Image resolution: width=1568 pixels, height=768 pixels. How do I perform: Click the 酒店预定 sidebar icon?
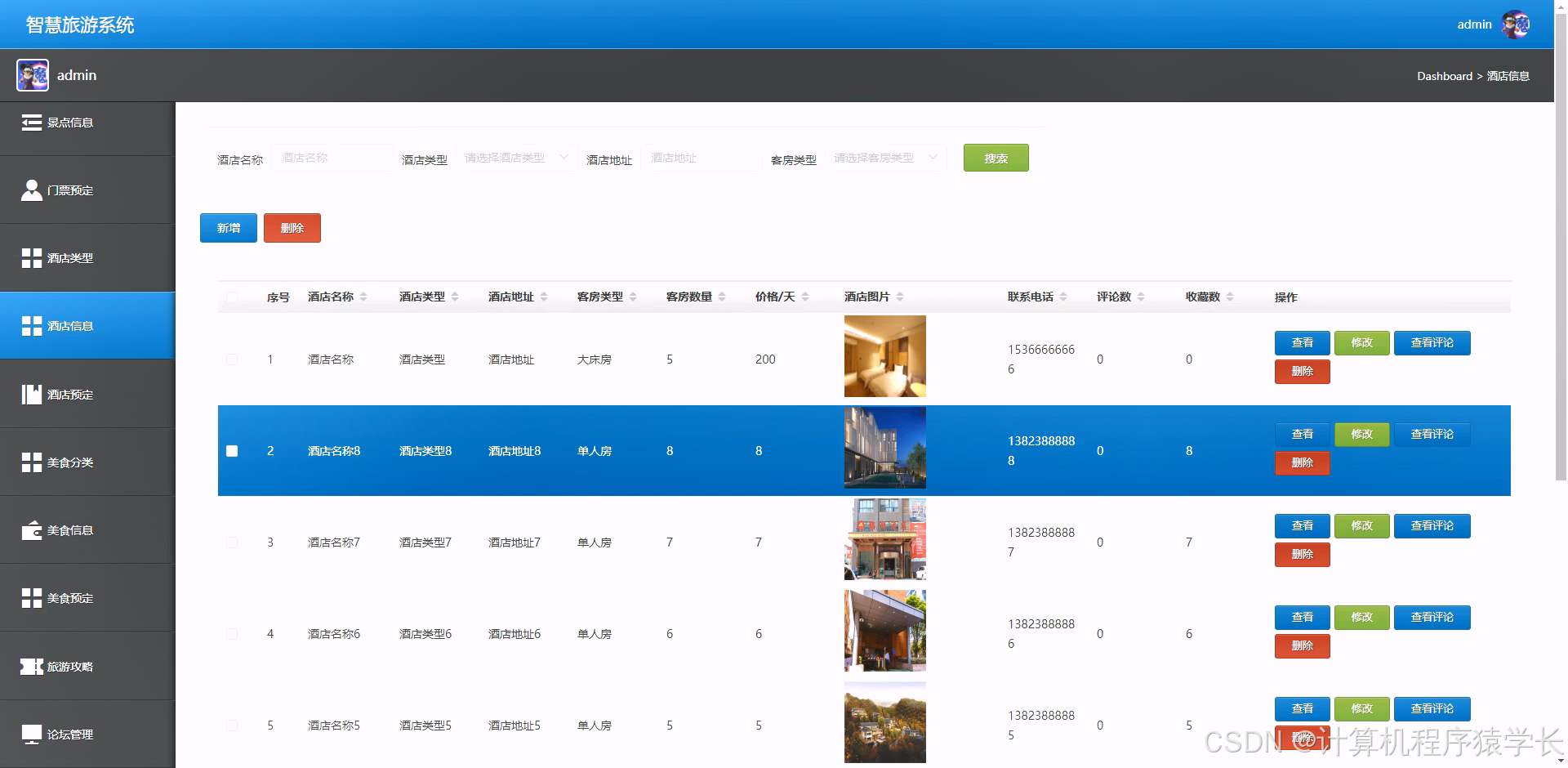point(31,395)
